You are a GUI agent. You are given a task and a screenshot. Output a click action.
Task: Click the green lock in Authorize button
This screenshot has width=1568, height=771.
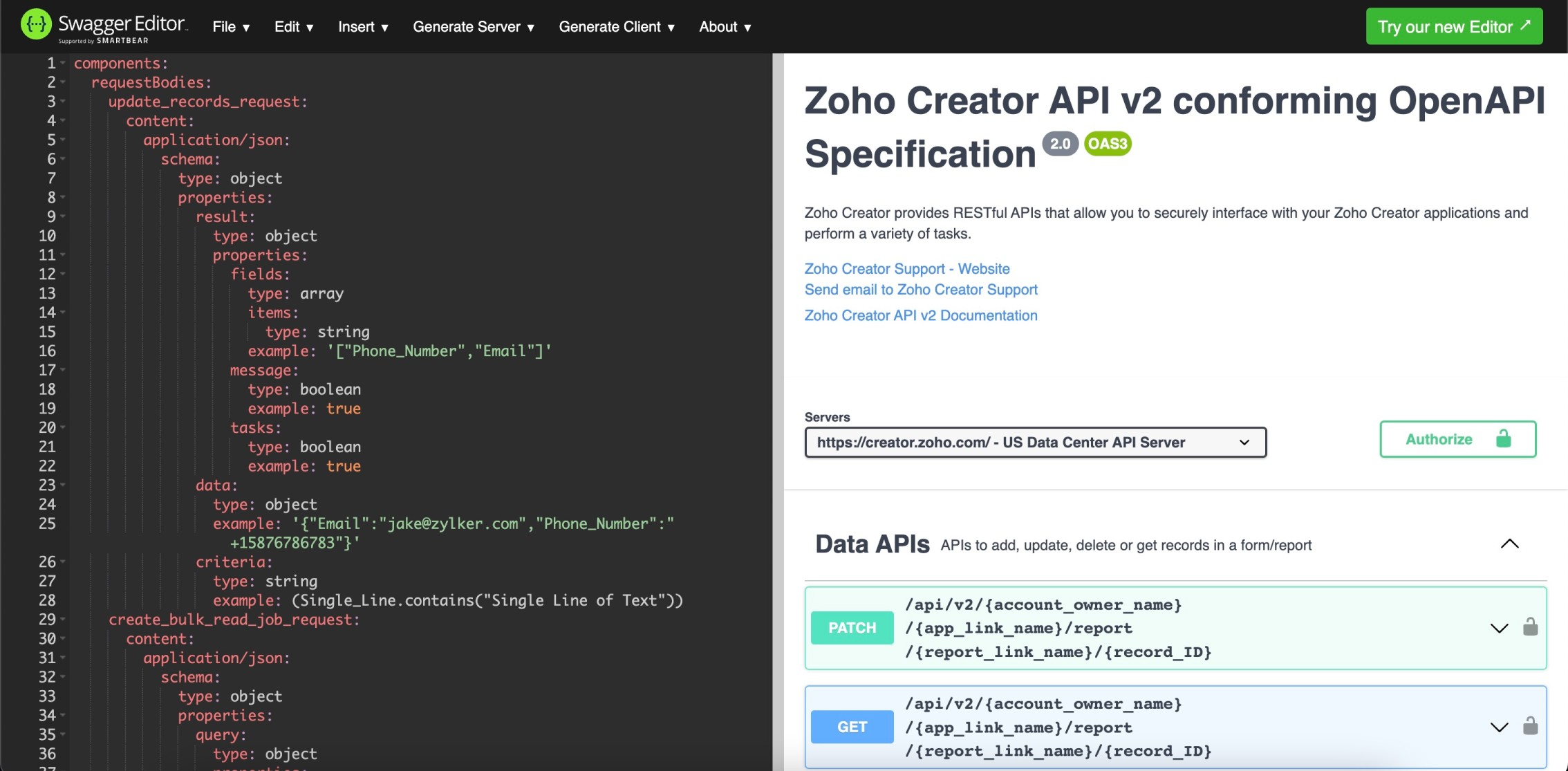pos(1504,438)
